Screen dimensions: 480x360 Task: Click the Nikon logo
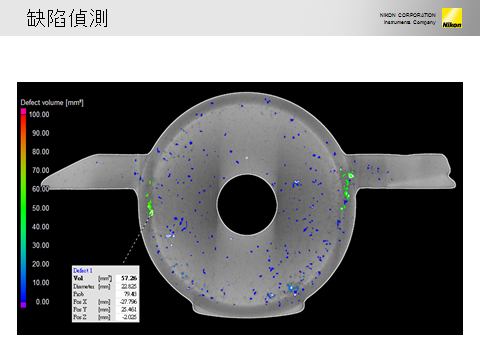click(x=452, y=18)
